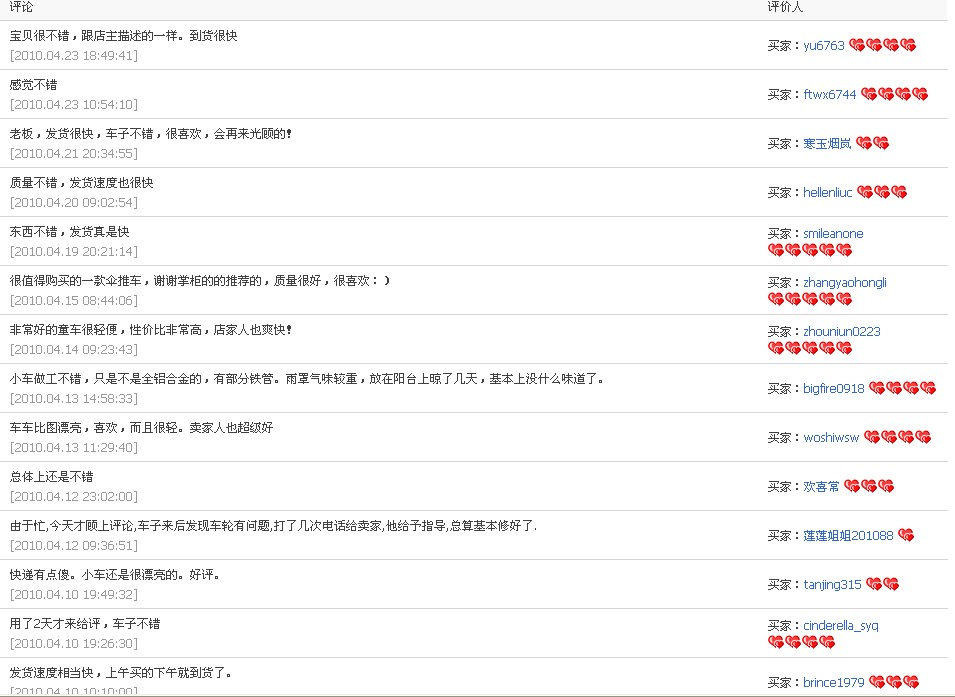Screen dimensions: 955x697
Task: Click the 评论 column header
Action: [x=21, y=7]
